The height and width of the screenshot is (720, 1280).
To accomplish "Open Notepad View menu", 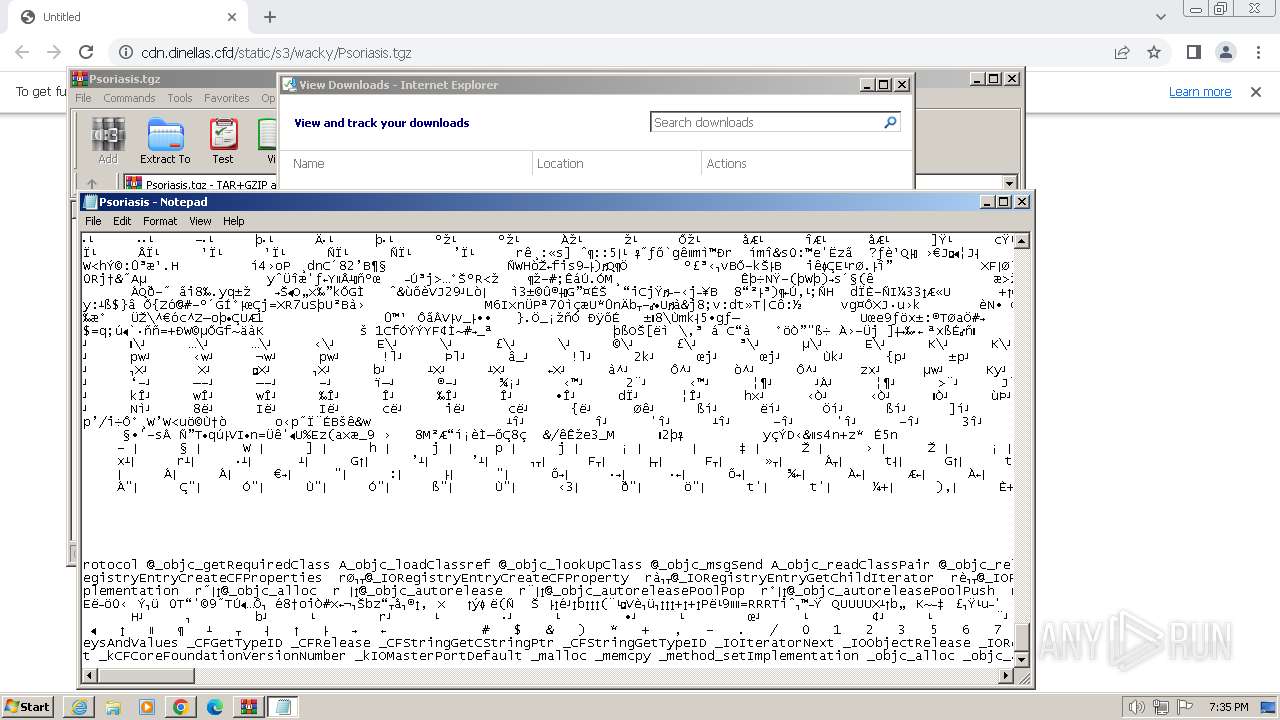I will tap(200, 221).
